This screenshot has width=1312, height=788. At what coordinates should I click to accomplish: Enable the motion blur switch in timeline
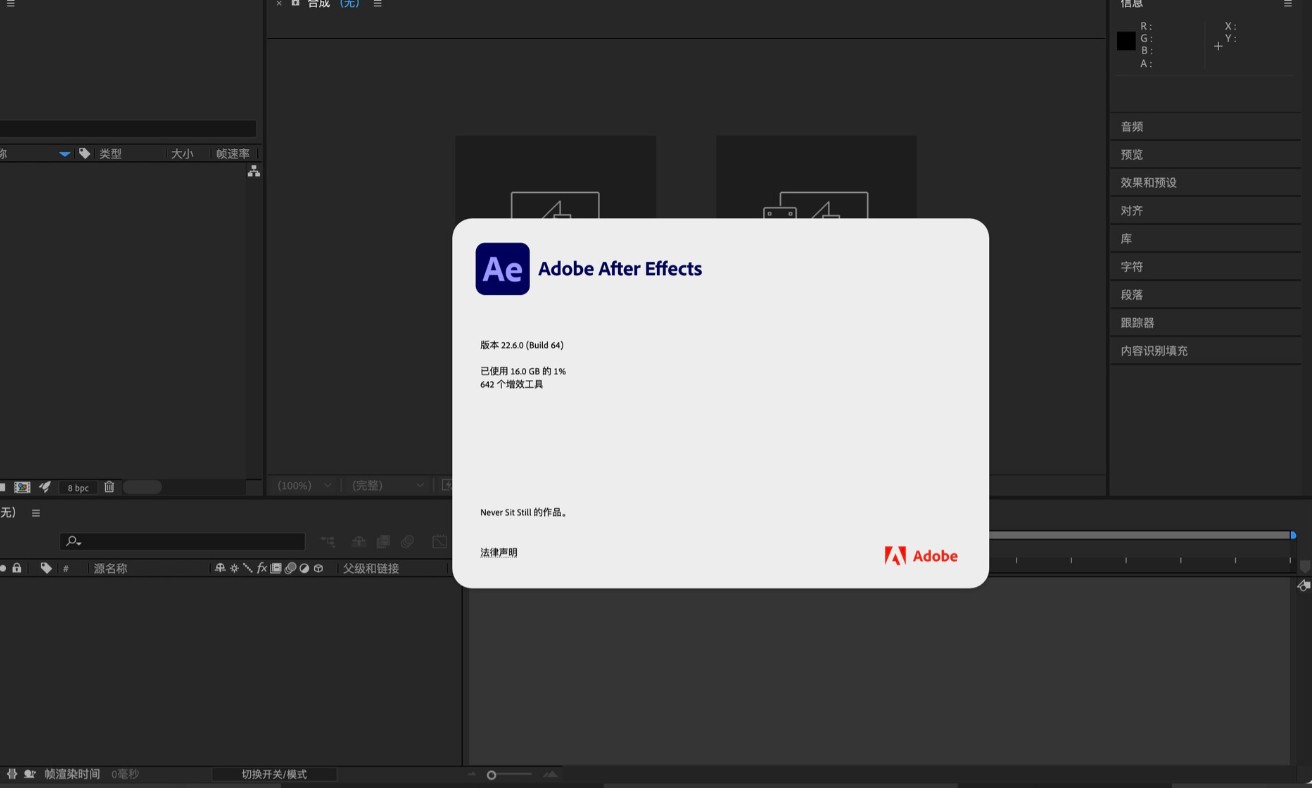(x=408, y=541)
